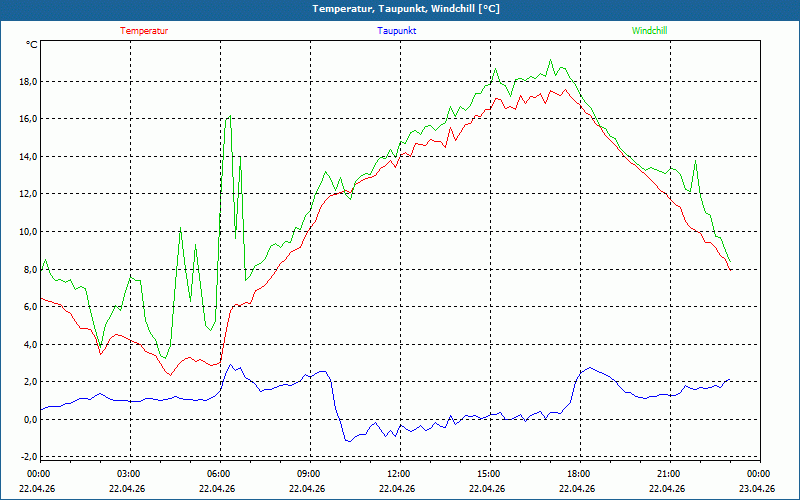This screenshot has height=500, width=800.
Task: Select the -2,0 y-axis value label
Action: 27,457
